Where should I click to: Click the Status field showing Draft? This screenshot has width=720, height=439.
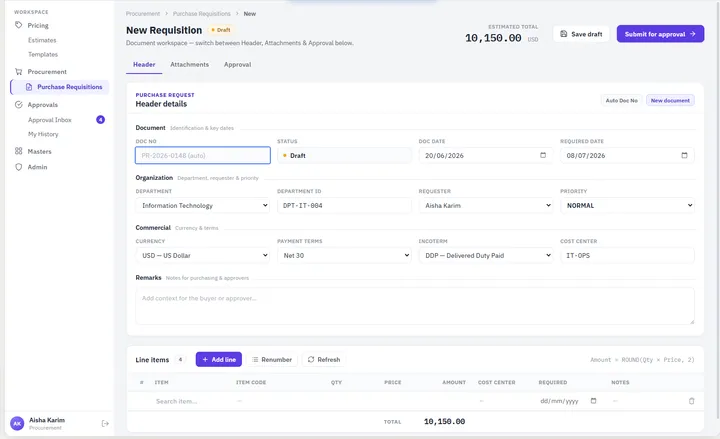(x=344, y=155)
